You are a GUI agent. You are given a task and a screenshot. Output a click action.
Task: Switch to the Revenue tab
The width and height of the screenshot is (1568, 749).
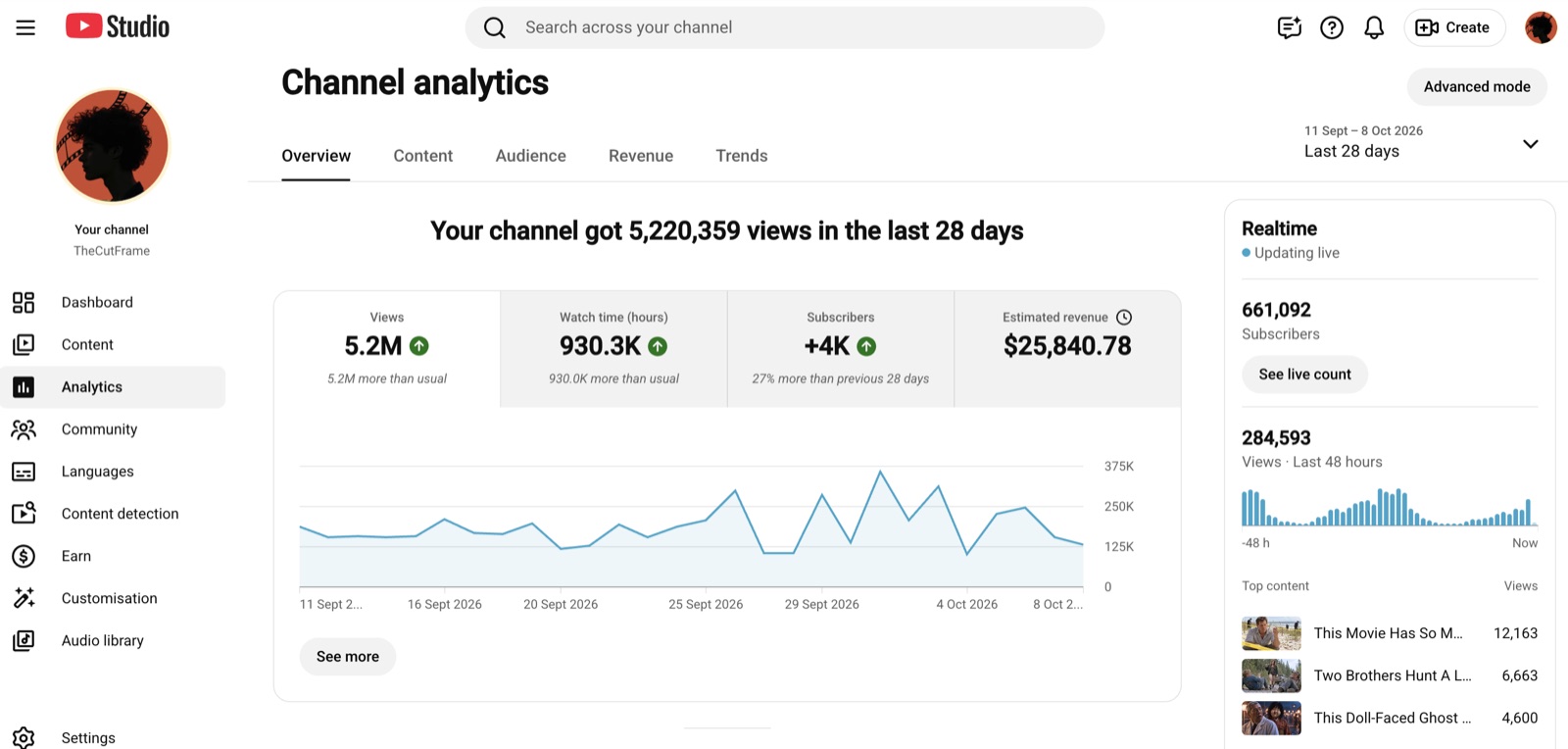(x=641, y=156)
